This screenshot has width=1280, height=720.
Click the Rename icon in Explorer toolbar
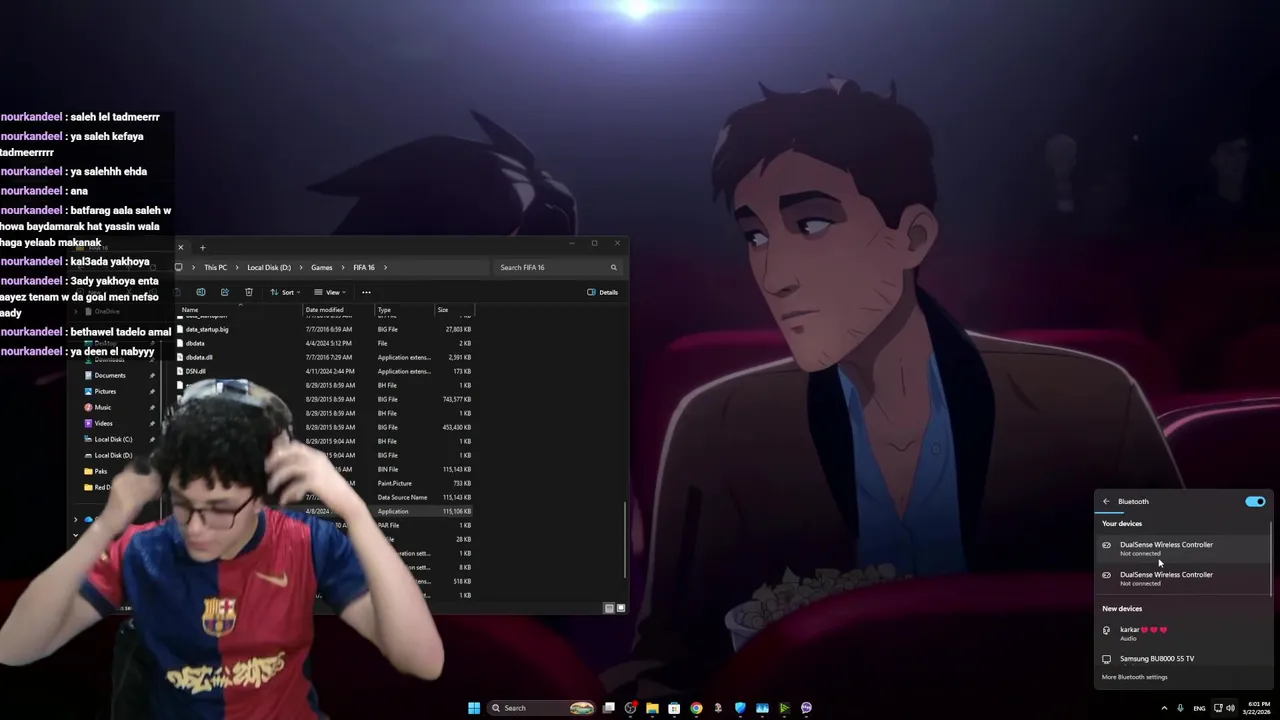(x=200, y=292)
